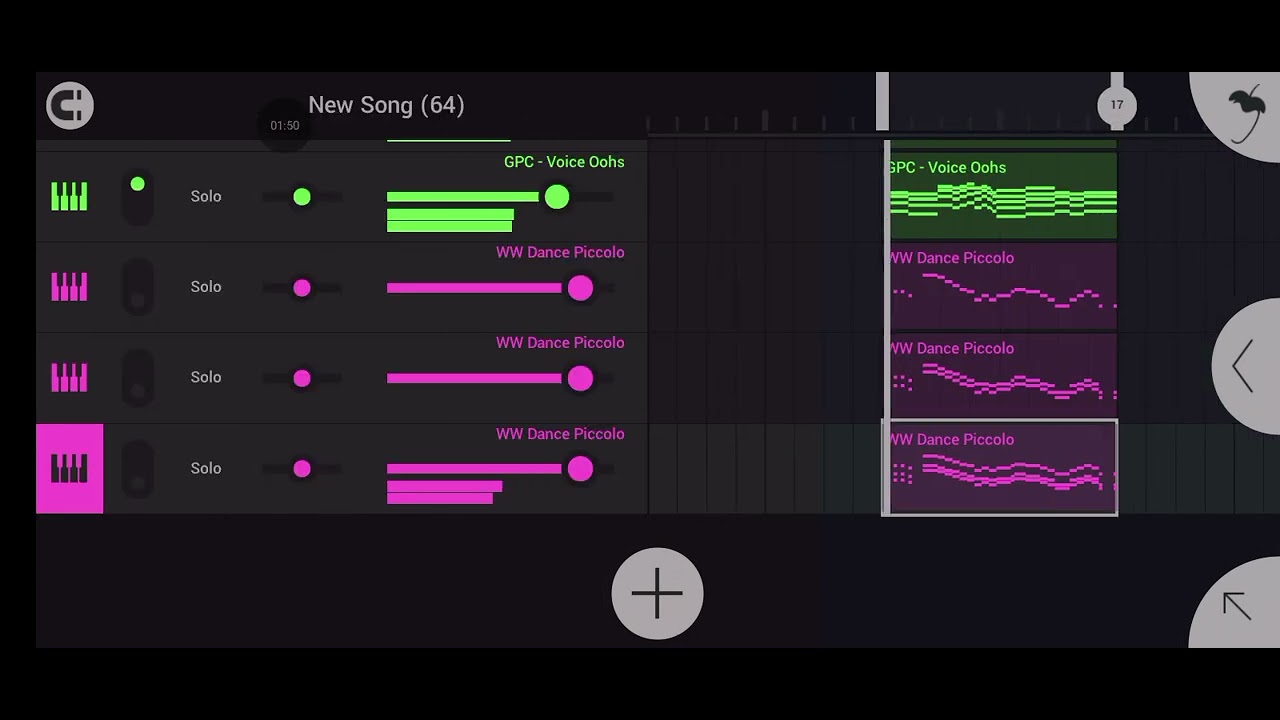Toggle mute on the second WW Dance Piccolo track

tap(137, 377)
